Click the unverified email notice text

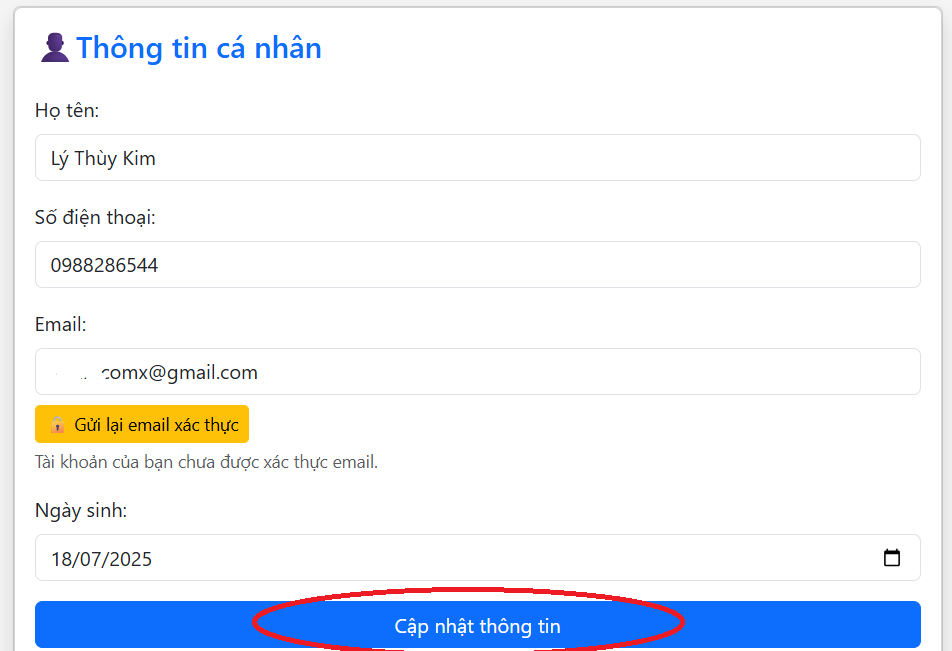[x=206, y=462]
